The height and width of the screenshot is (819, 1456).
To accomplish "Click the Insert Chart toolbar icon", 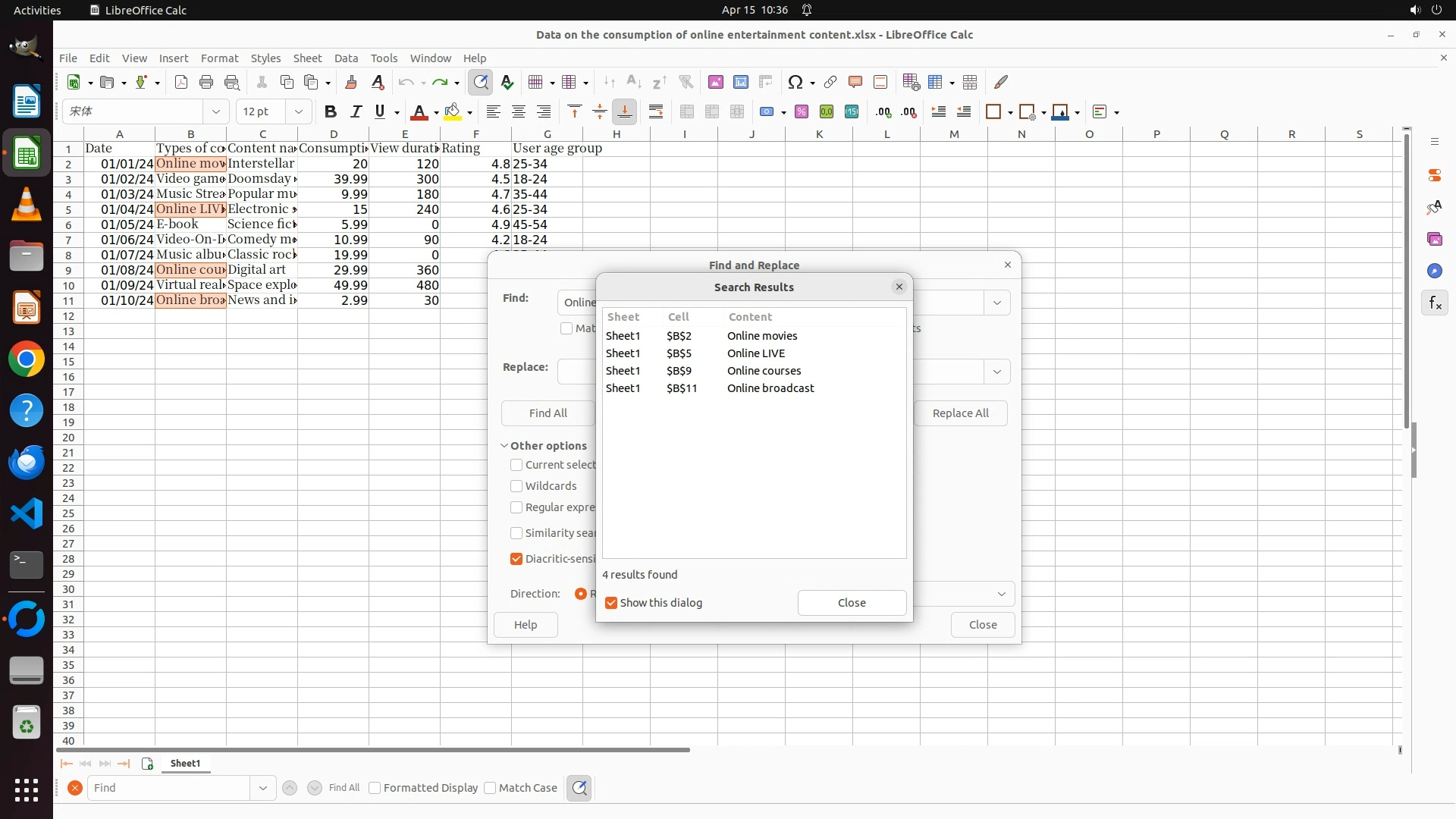I will pyautogui.click(x=741, y=82).
